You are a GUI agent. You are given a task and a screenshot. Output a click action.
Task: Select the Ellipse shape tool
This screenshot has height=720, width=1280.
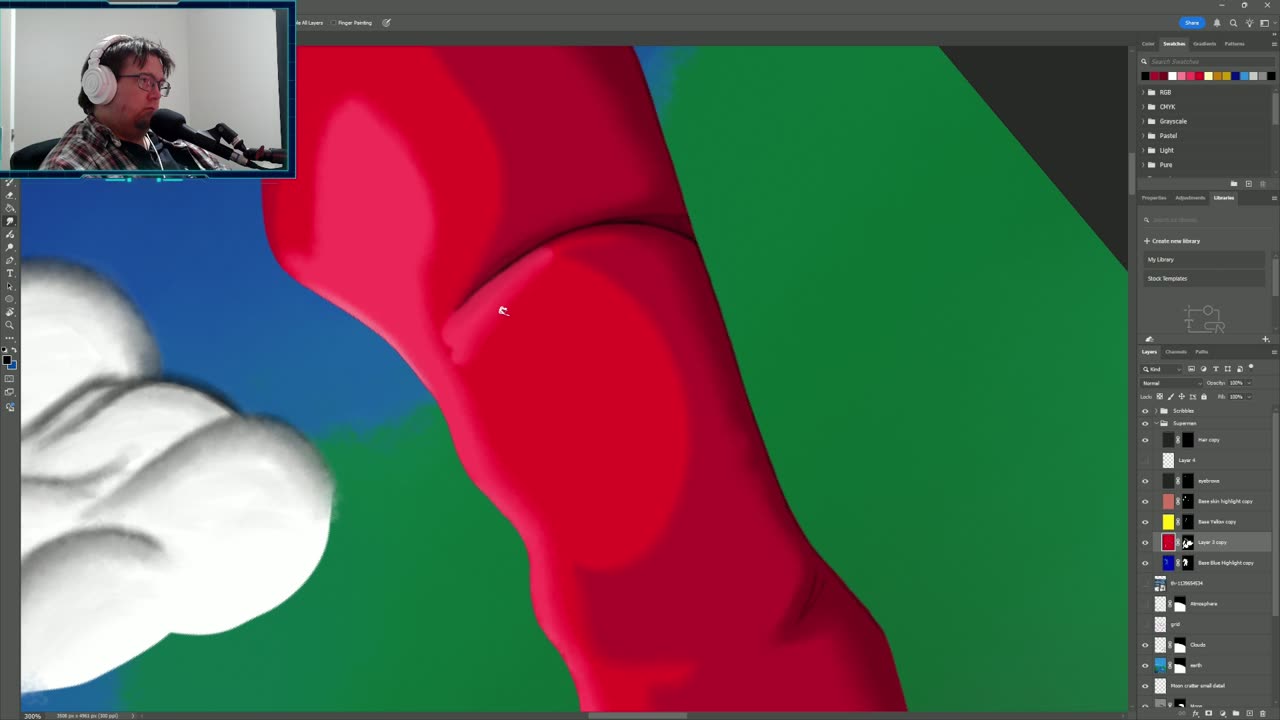pos(10,299)
